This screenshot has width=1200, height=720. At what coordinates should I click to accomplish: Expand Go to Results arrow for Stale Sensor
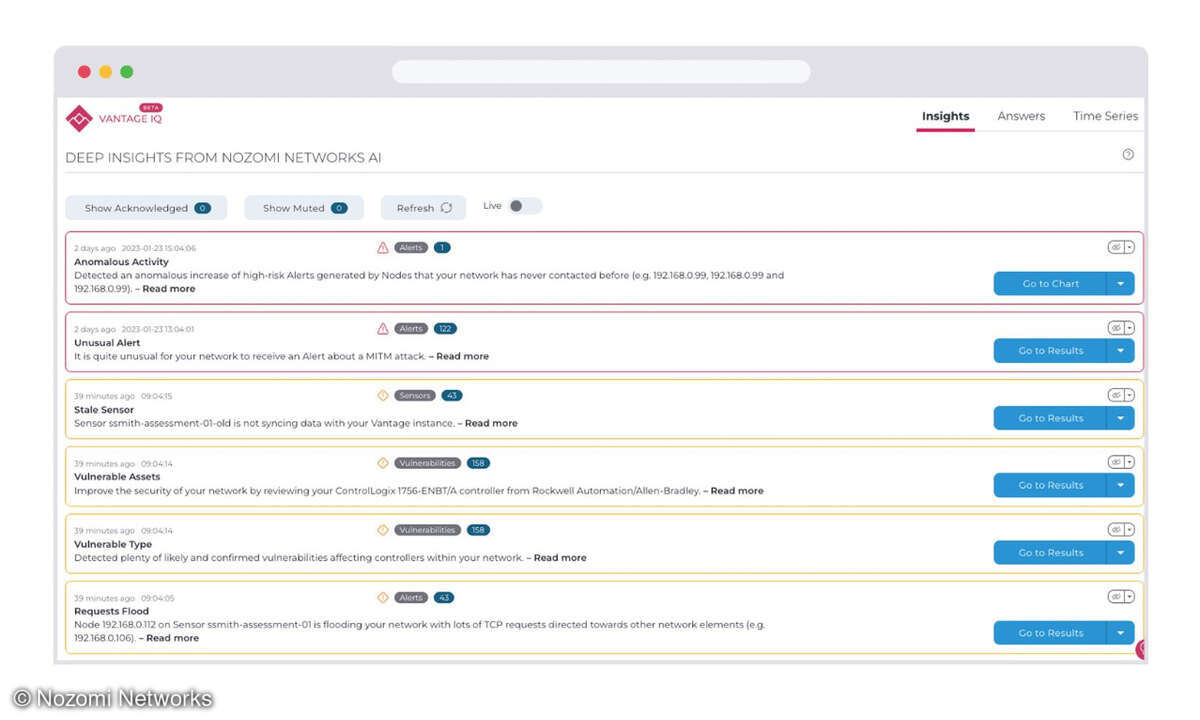1121,418
